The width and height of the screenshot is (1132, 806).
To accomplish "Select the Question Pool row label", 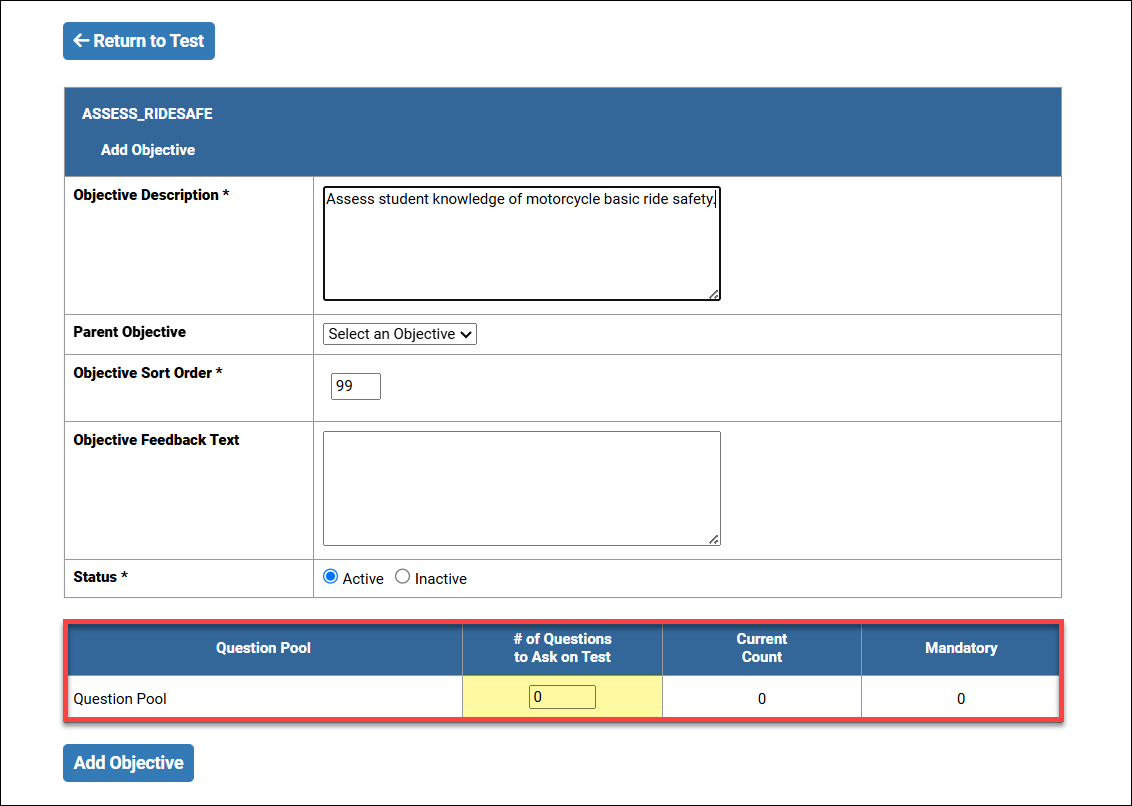I will click(x=120, y=699).
